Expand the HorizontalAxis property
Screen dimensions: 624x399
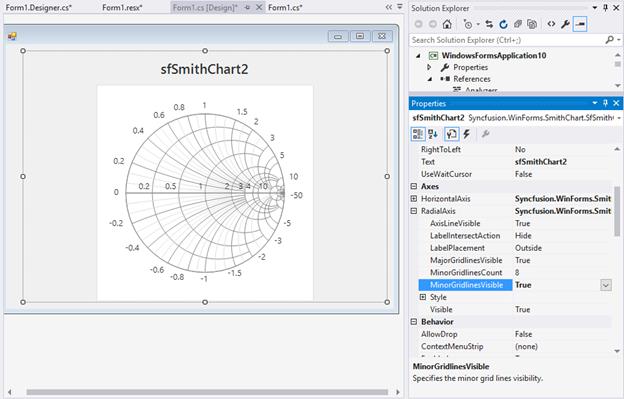pyautogui.click(x=414, y=199)
